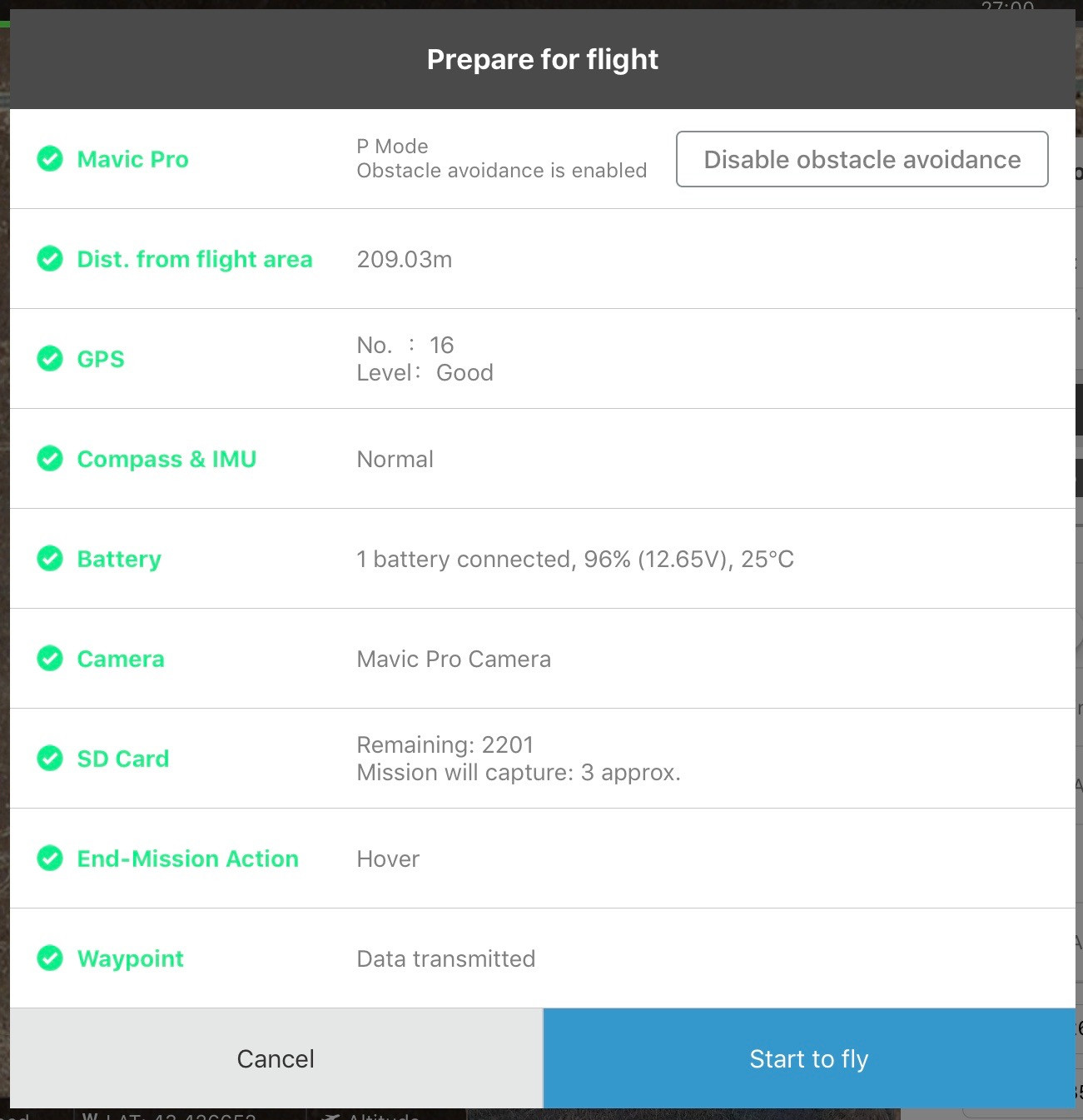Screen dimensions: 1083x1120
Task: Click the check icon for Dist. from flight area
Action: [x=50, y=258]
